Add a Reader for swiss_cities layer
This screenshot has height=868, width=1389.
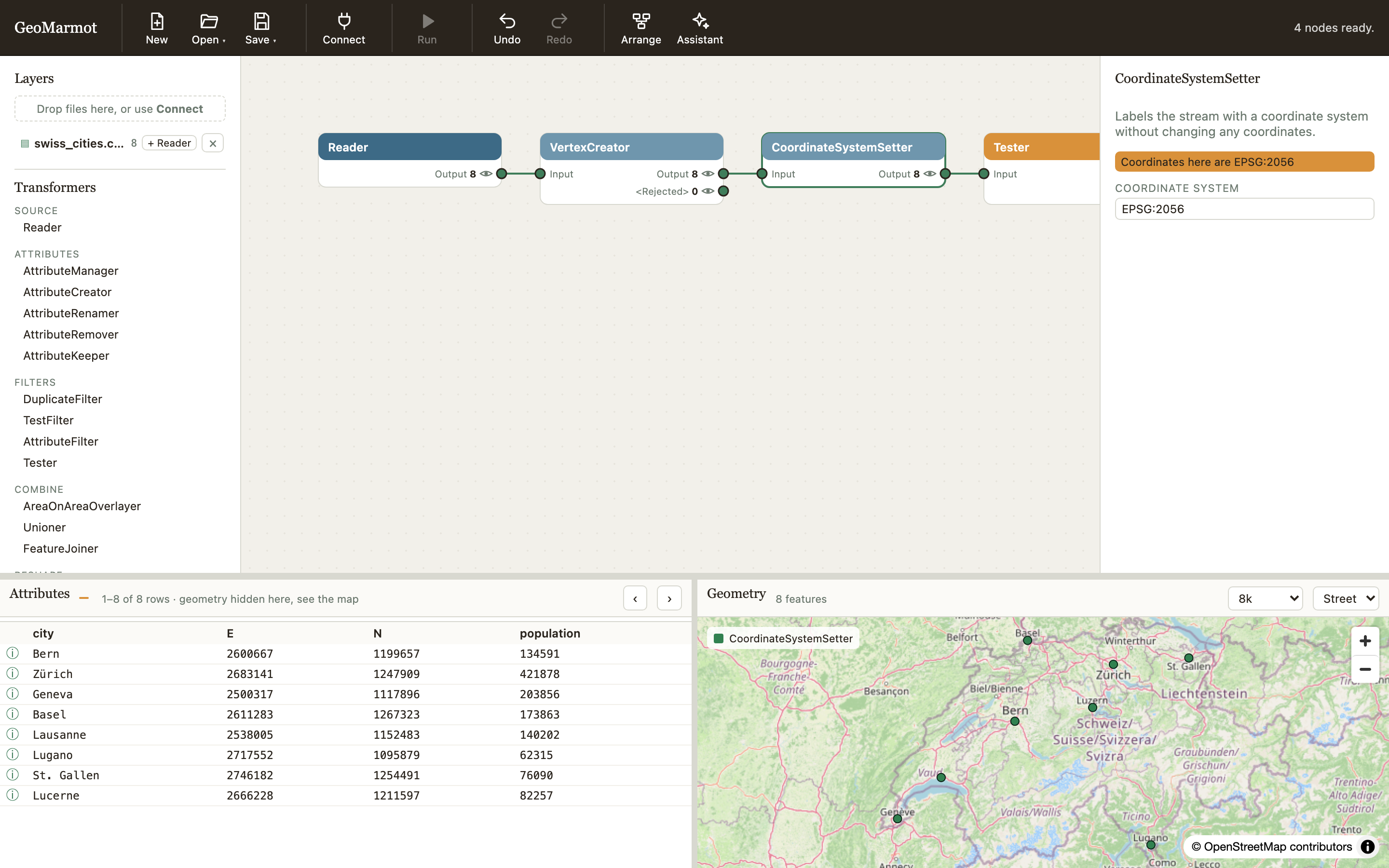point(169,143)
